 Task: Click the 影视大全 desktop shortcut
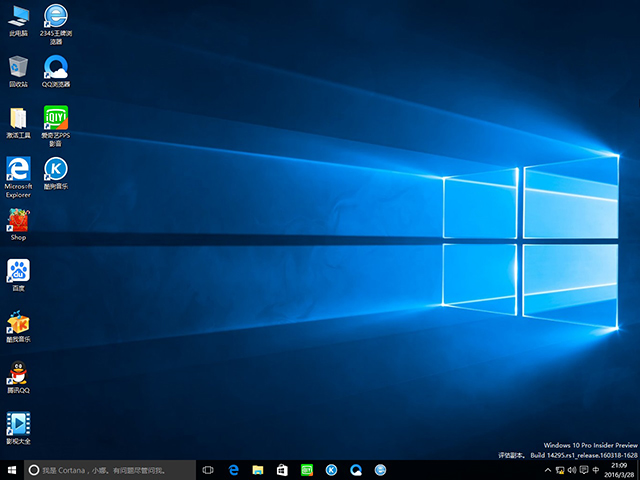[x=18, y=424]
